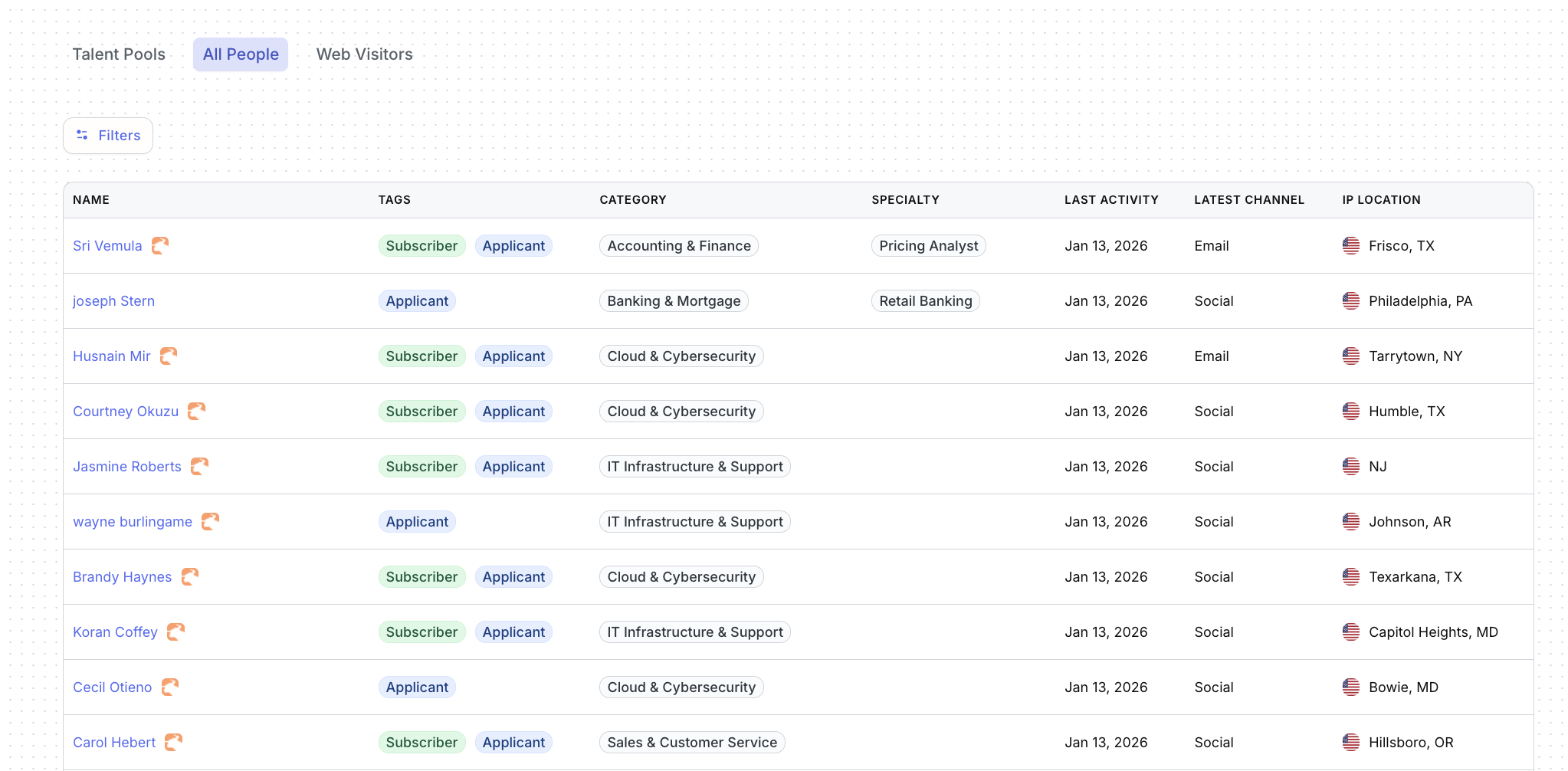Switch to the Talent Pools tab
Image resolution: width=1568 pixels, height=771 pixels.
(x=119, y=54)
